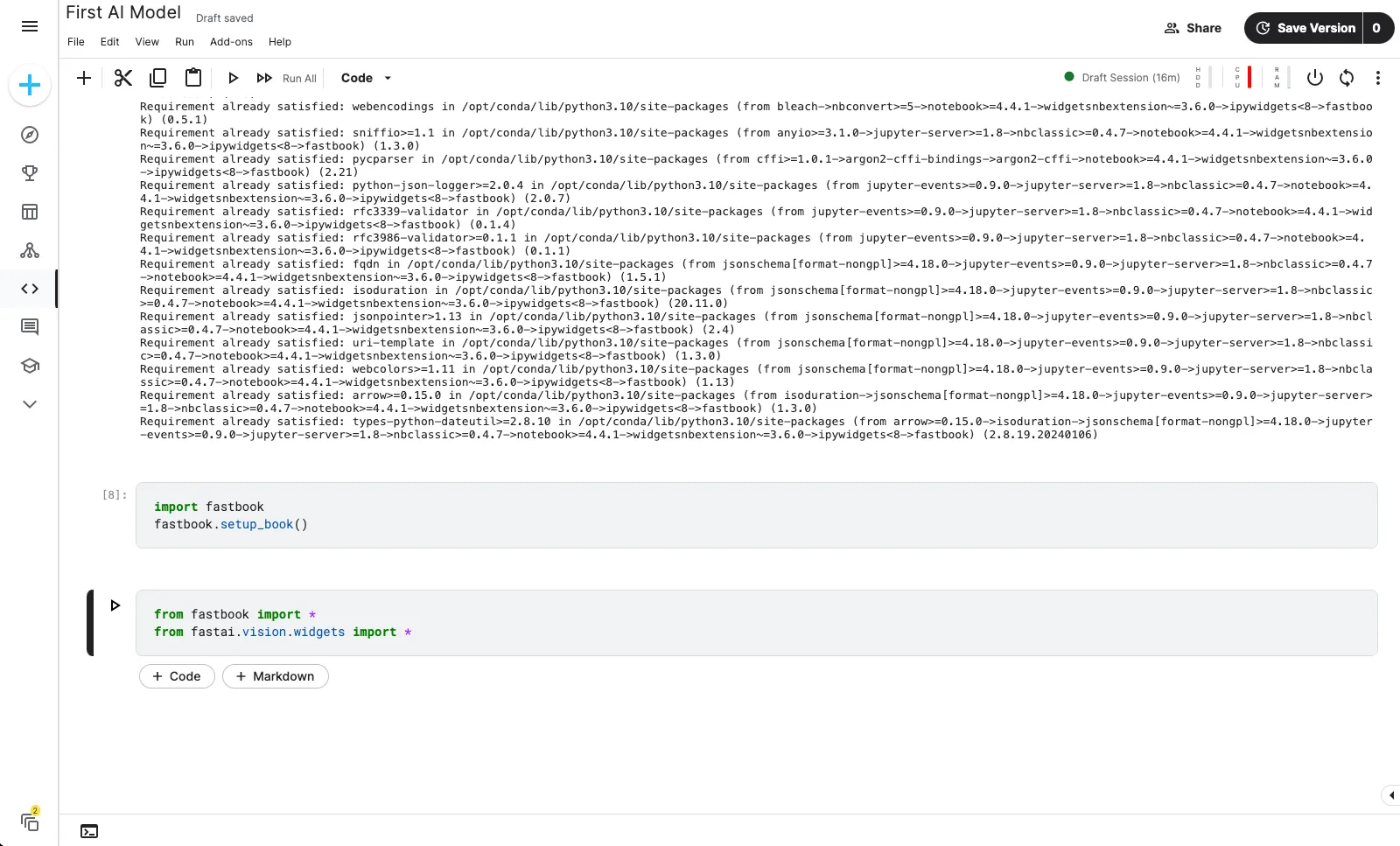Click the Share button

(x=1193, y=27)
